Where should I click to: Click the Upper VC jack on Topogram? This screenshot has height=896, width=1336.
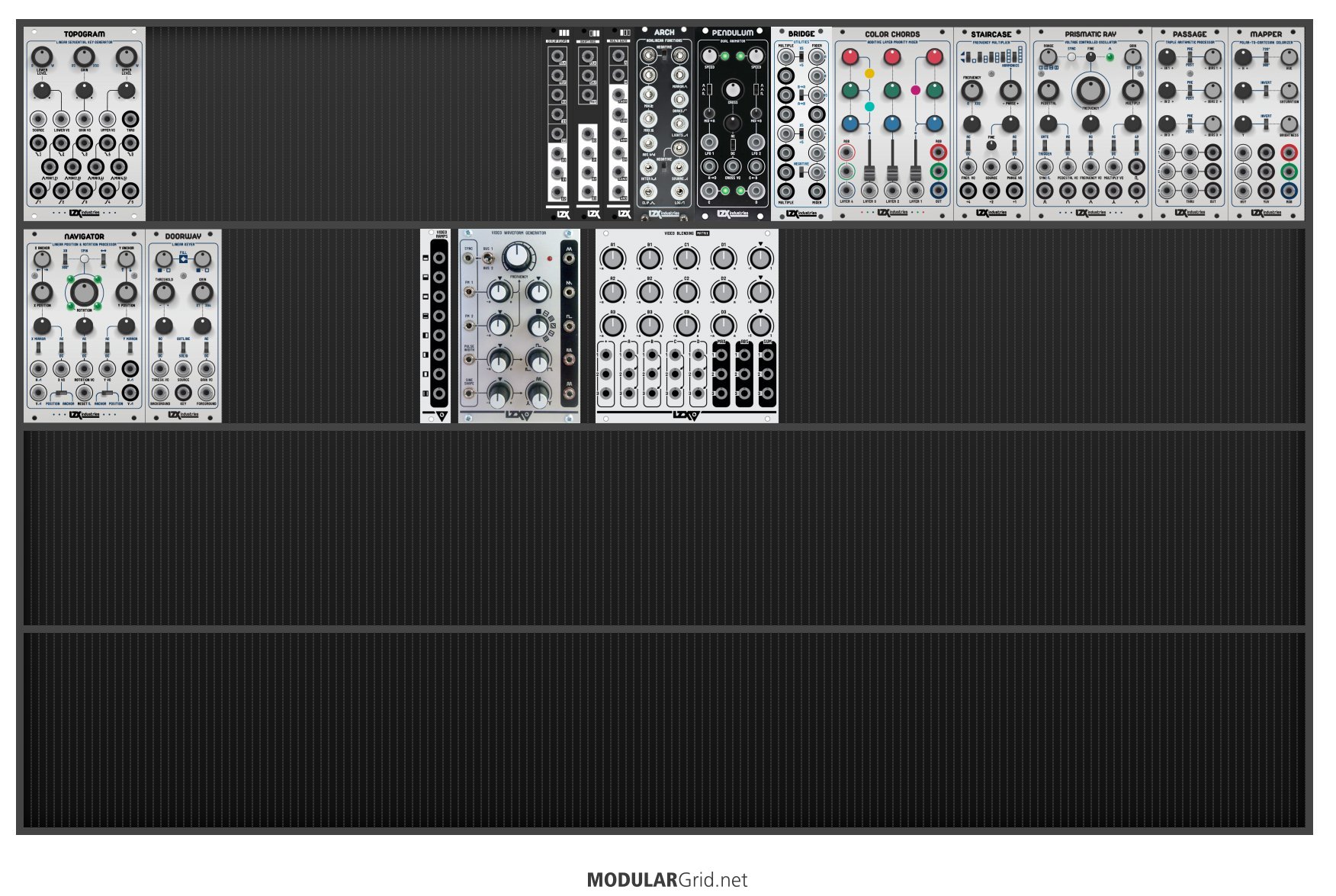[108, 119]
